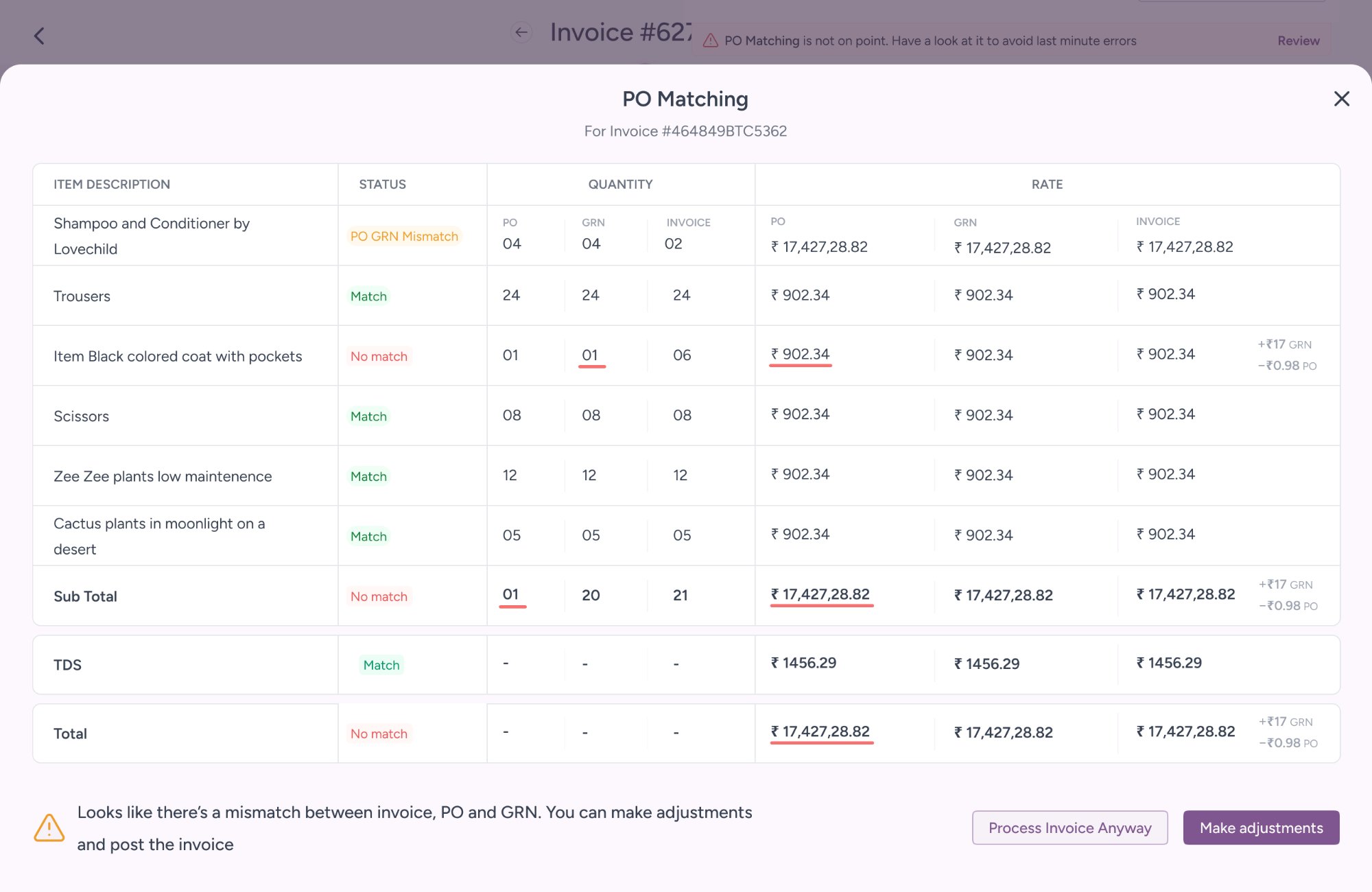This screenshot has width=1372, height=892.
Task: Click the yellow warning icon near mismatch message
Action: pos(49,828)
